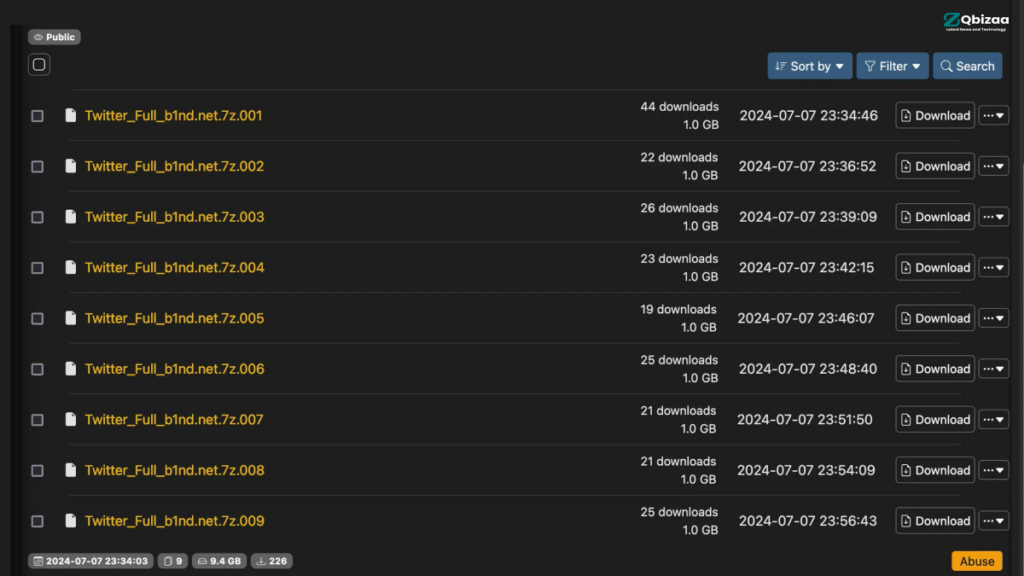Click file icon for Twitter_Full_b1nd.net.7z.007
Screen dimensions: 1024x576
pyautogui.click(x=71, y=419)
